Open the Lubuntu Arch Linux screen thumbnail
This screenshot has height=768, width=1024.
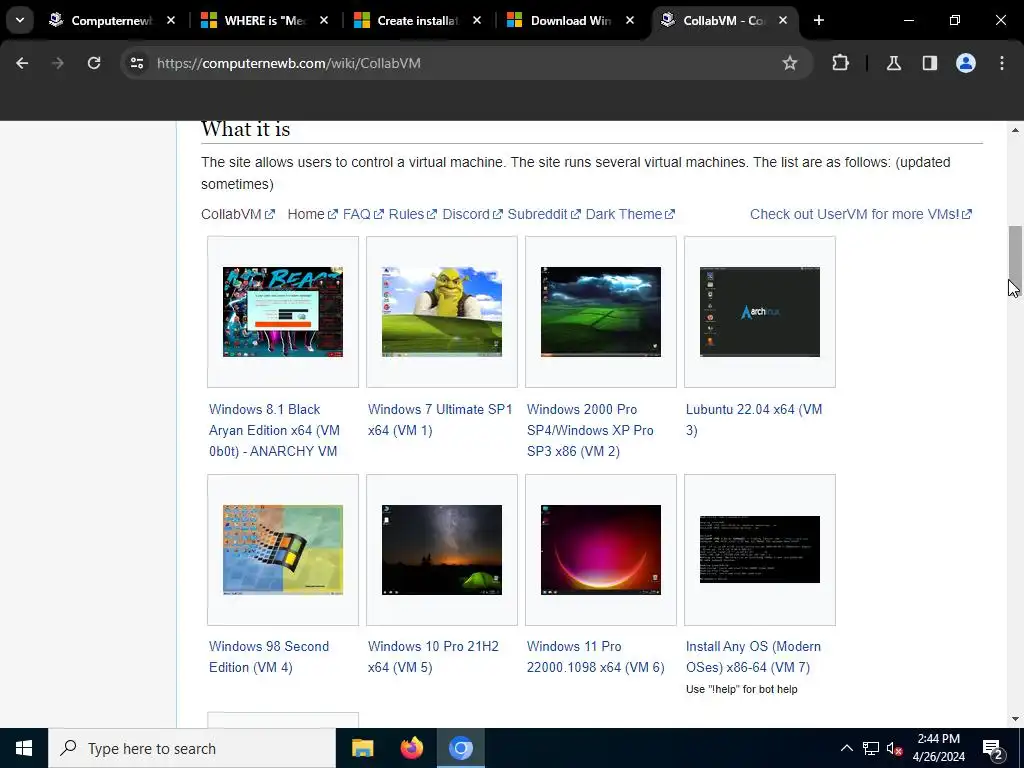(x=760, y=312)
